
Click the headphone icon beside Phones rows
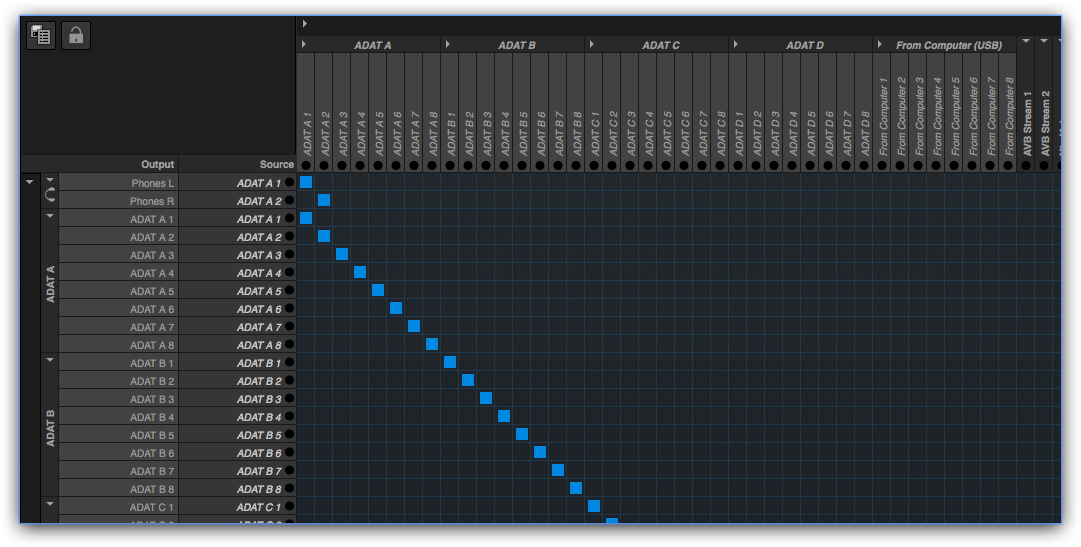[x=49, y=193]
